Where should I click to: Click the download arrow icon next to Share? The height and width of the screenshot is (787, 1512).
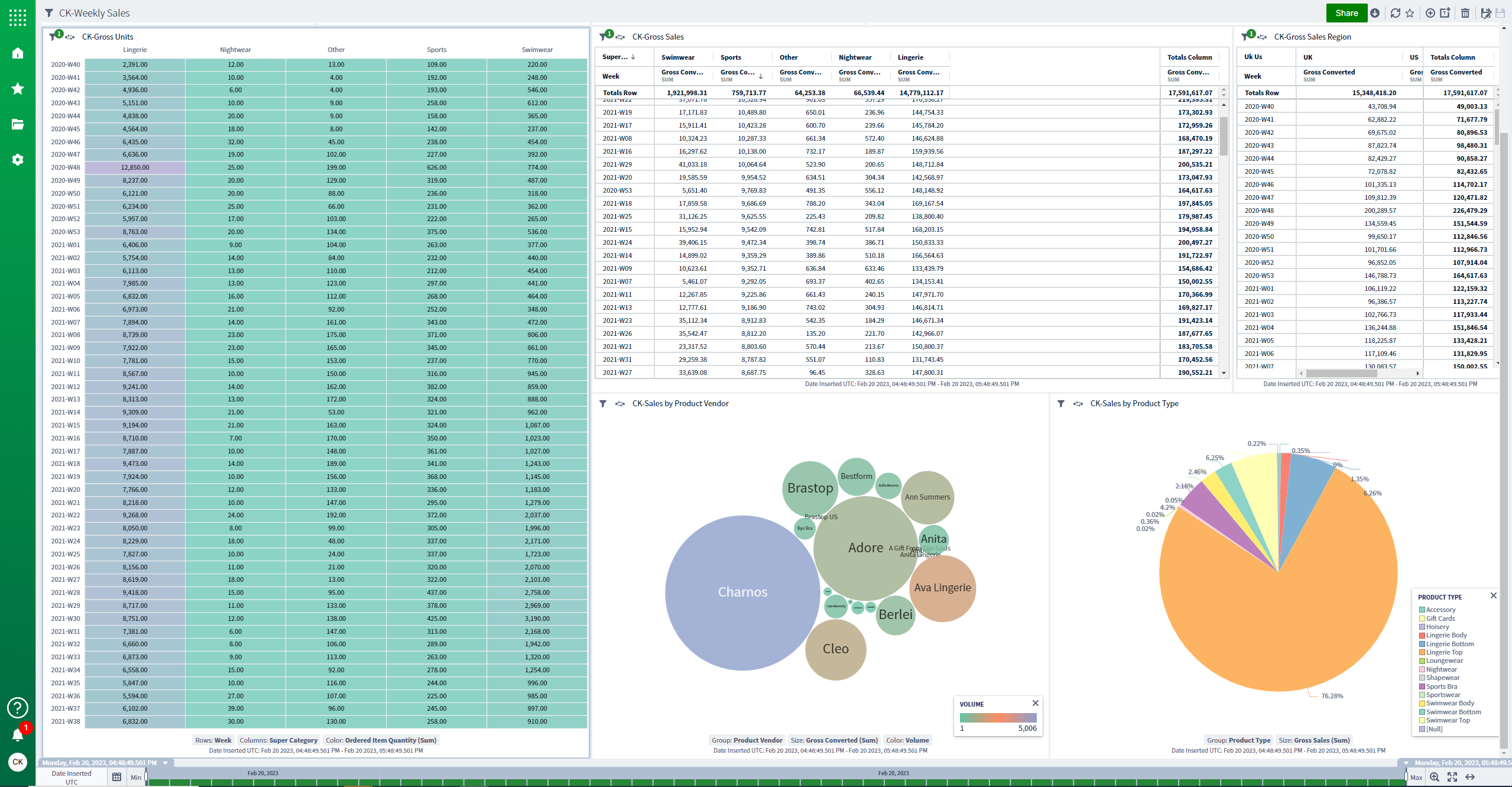click(x=1375, y=13)
